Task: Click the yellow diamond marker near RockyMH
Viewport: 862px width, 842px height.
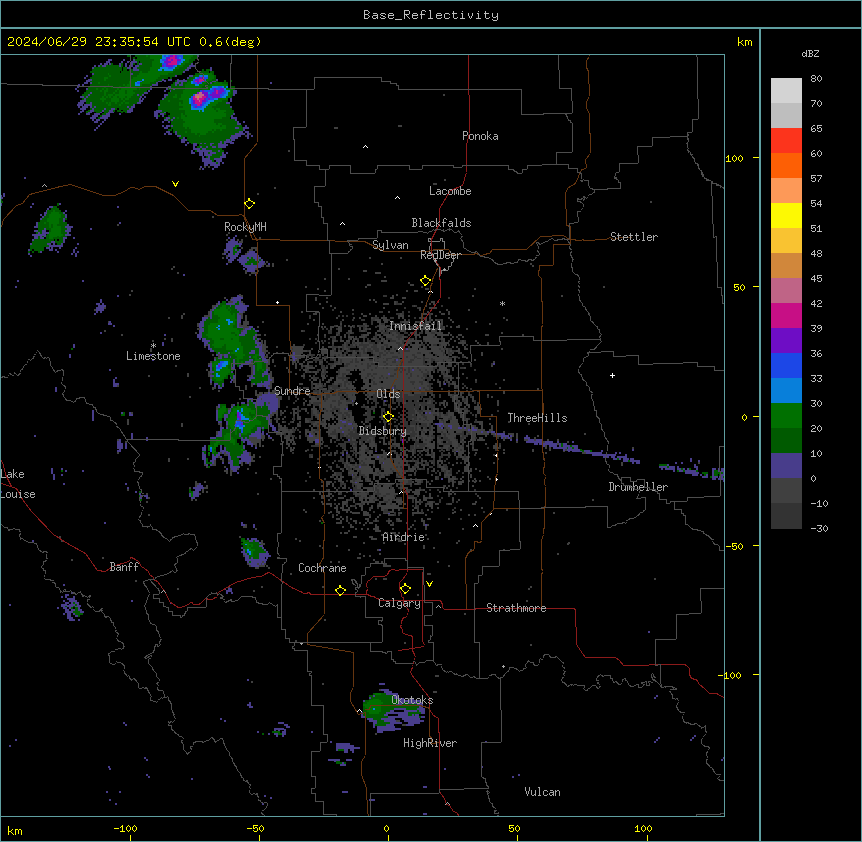Action: pyautogui.click(x=250, y=204)
